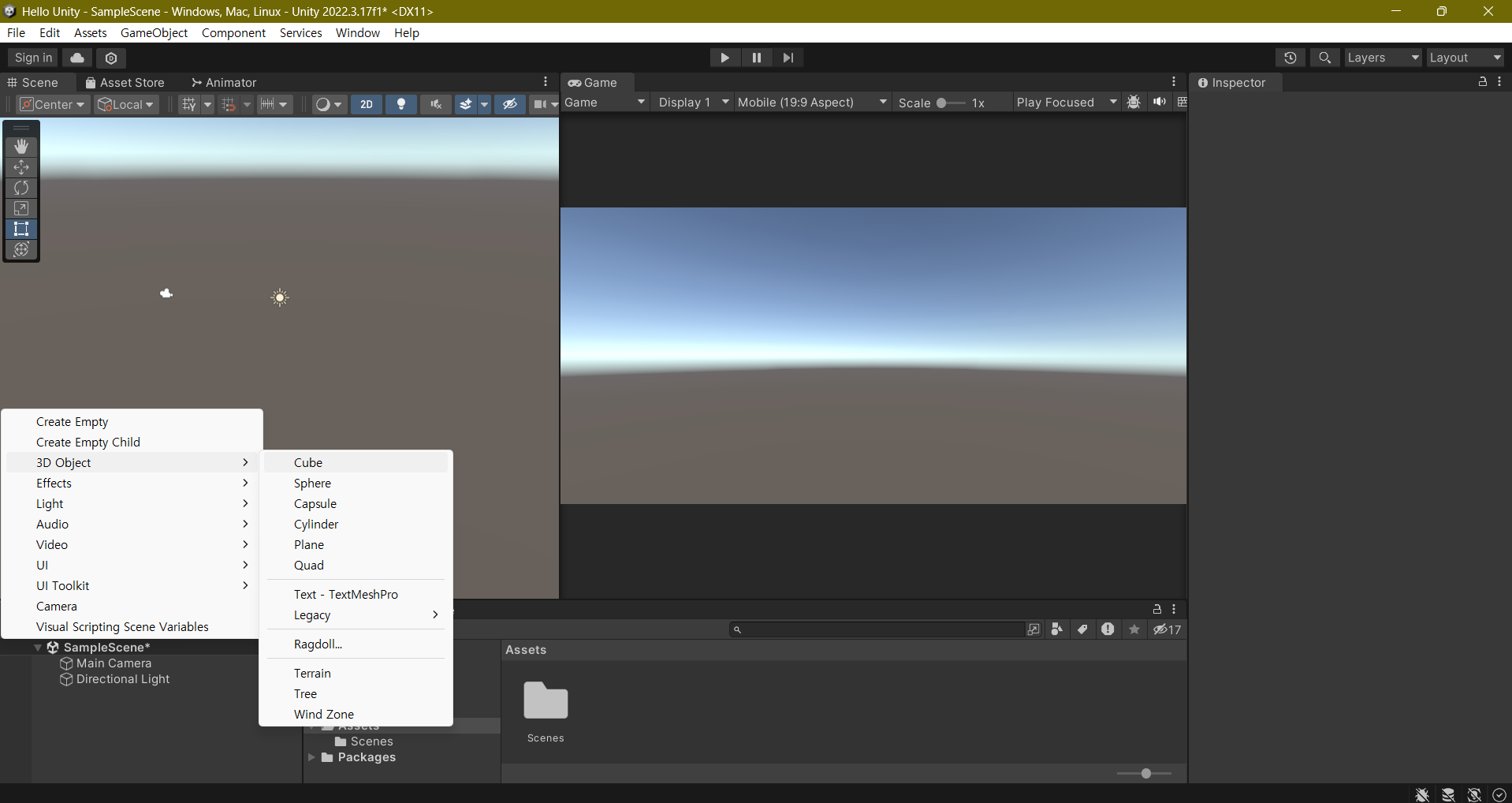The height and width of the screenshot is (803, 1512).
Task: Toggle scene effects (skybox, fog) button
Action: click(x=466, y=104)
